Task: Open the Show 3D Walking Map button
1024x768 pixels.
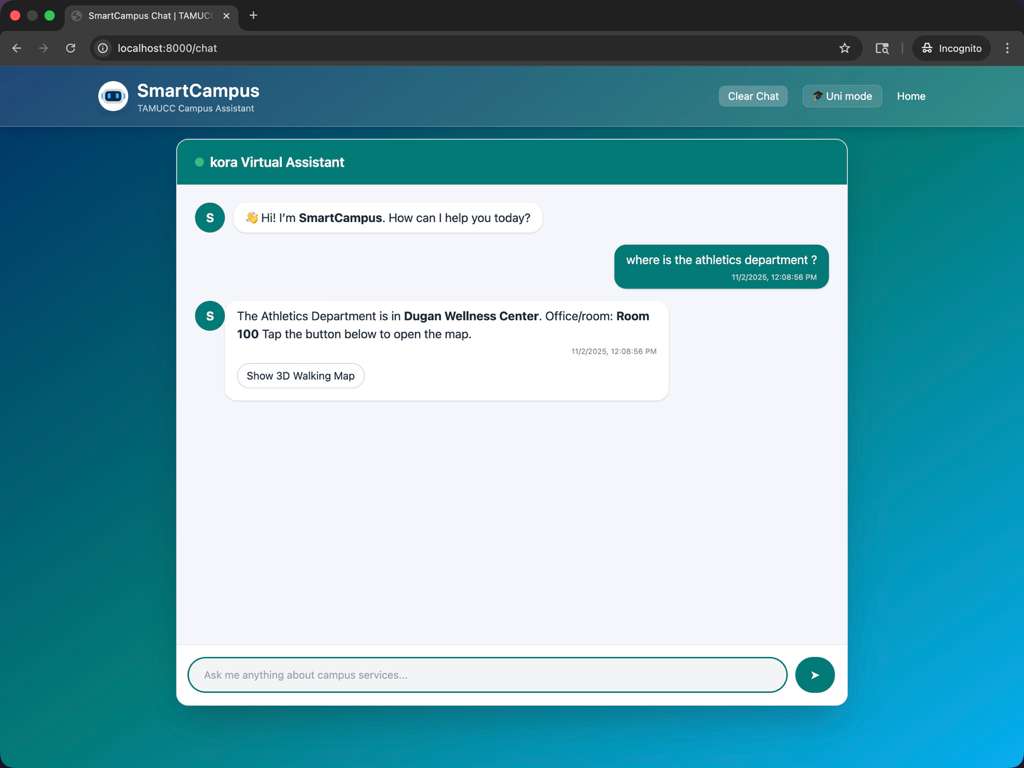Action: 300,376
